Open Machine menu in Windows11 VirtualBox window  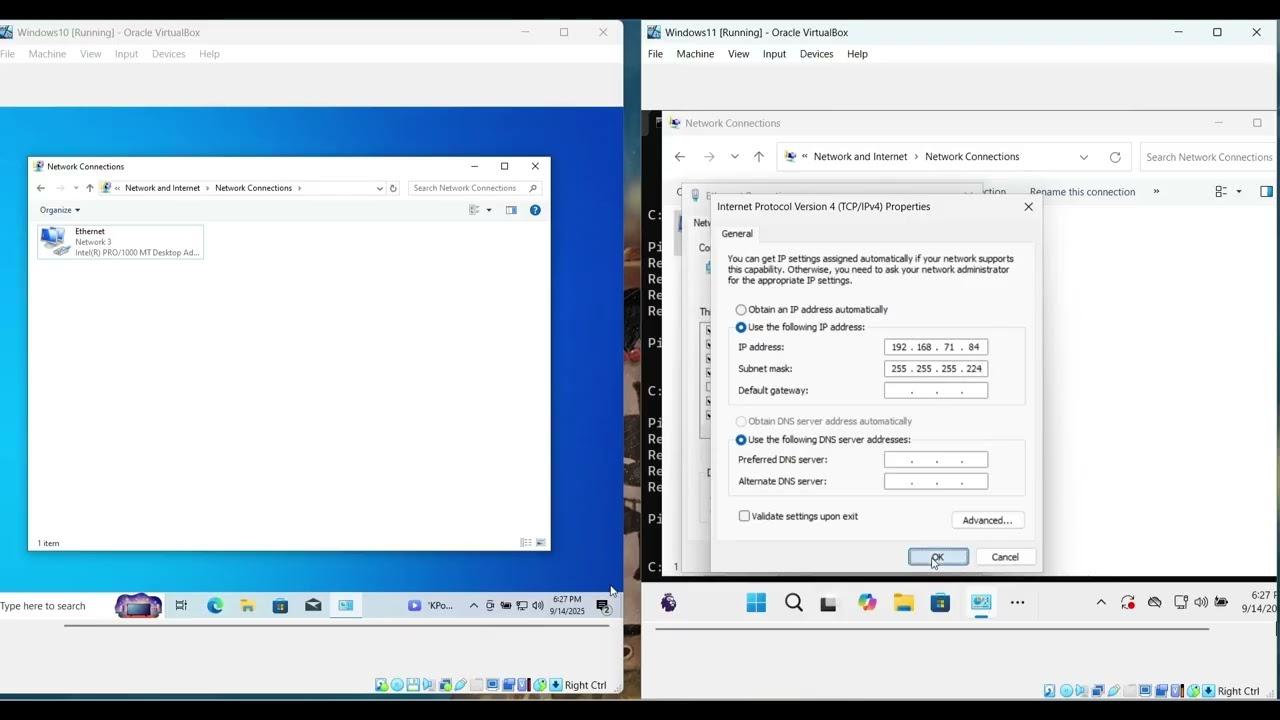click(695, 54)
